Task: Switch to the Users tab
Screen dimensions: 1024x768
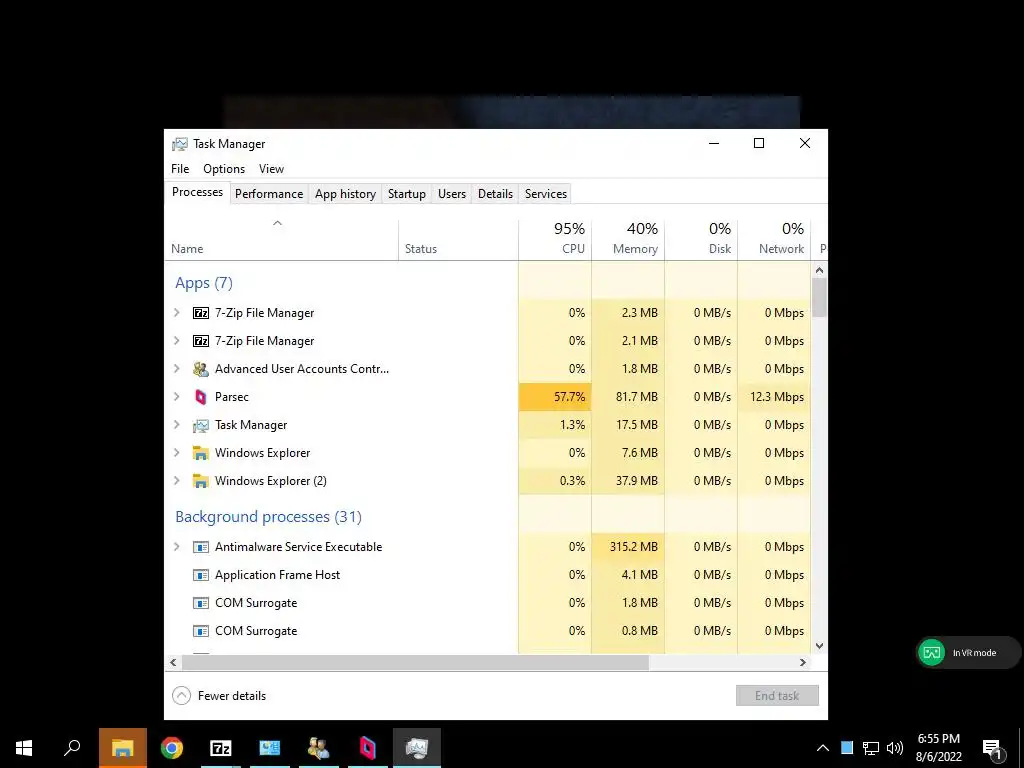Action: coord(452,194)
